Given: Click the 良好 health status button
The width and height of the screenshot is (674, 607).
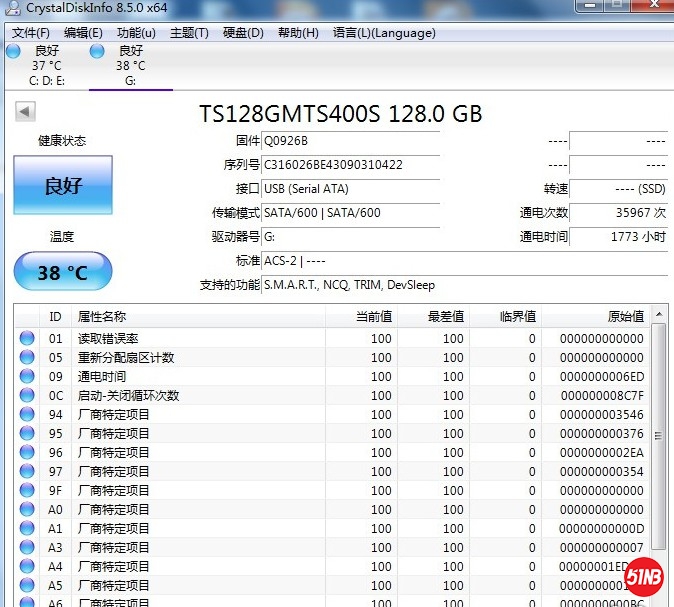Looking at the screenshot, I should pyautogui.click(x=63, y=186).
